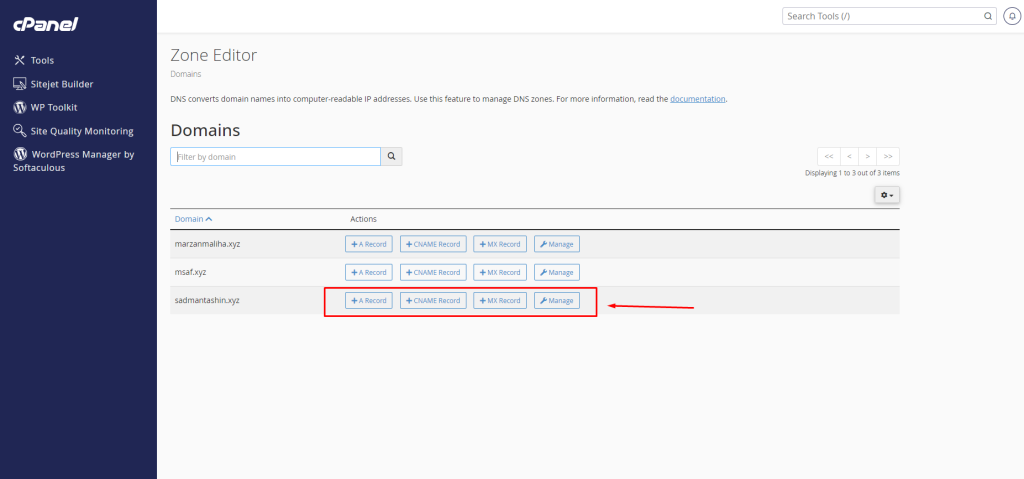This screenshot has height=479, width=1024.
Task: Add CNAME Record for msaf.xyz
Action: coord(433,272)
